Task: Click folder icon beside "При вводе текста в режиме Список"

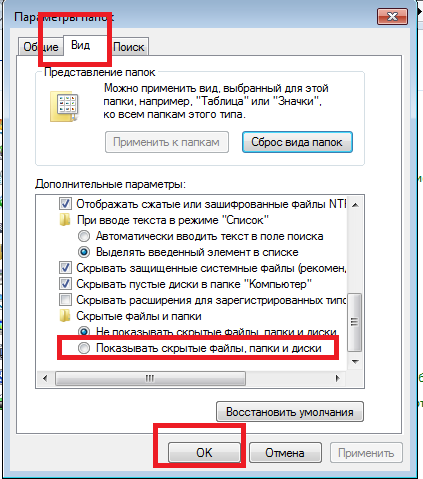Action: [65, 220]
